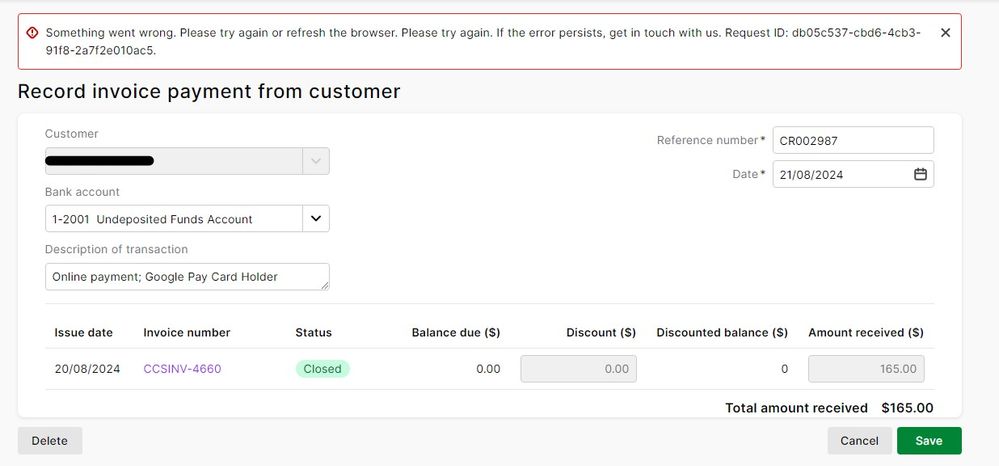Cancel the payment record
This screenshot has height=466, width=999.
pos(859,441)
